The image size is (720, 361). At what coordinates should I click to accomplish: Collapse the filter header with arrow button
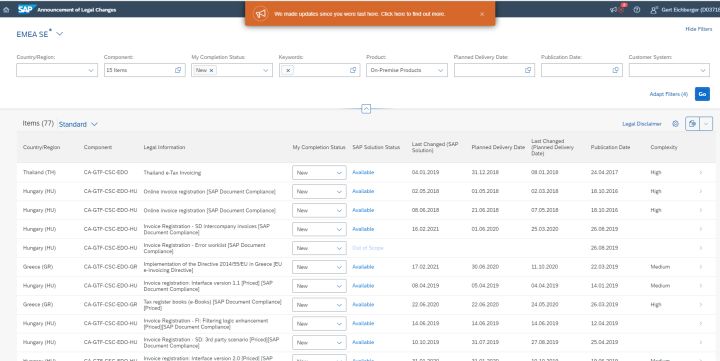coord(366,109)
